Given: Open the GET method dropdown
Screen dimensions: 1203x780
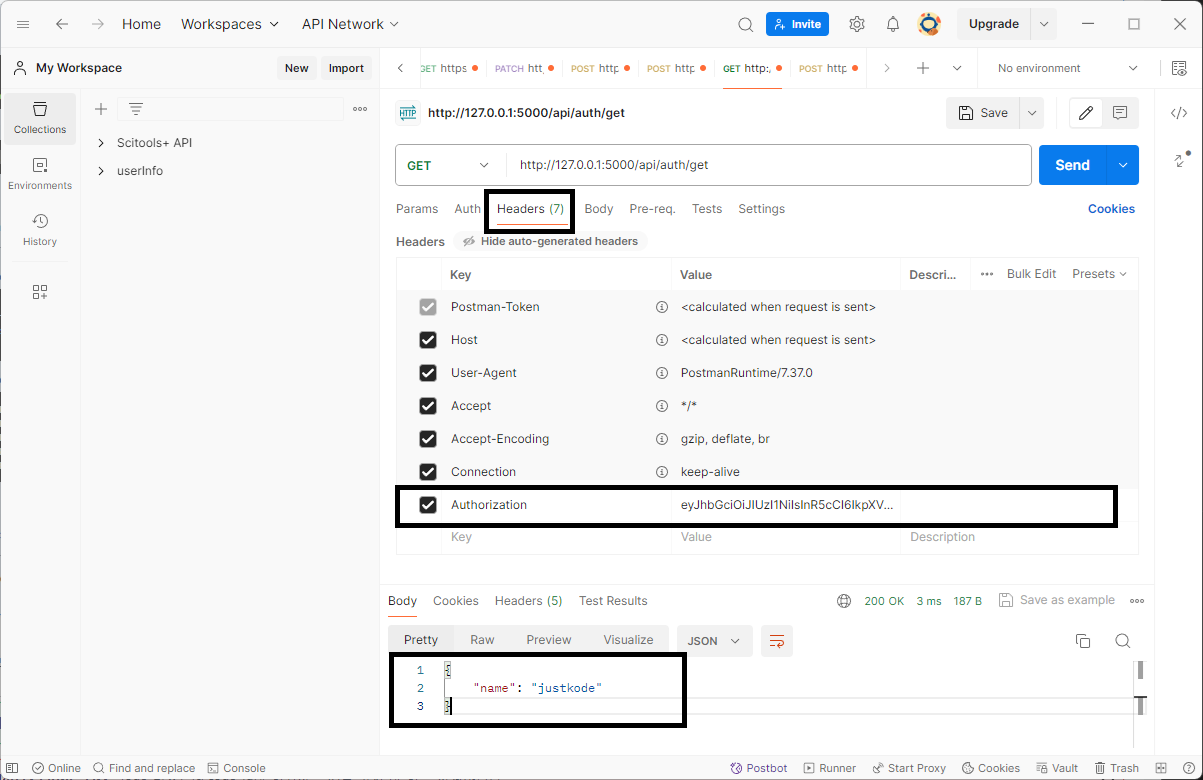Looking at the screenshot, I should point(448,165).
